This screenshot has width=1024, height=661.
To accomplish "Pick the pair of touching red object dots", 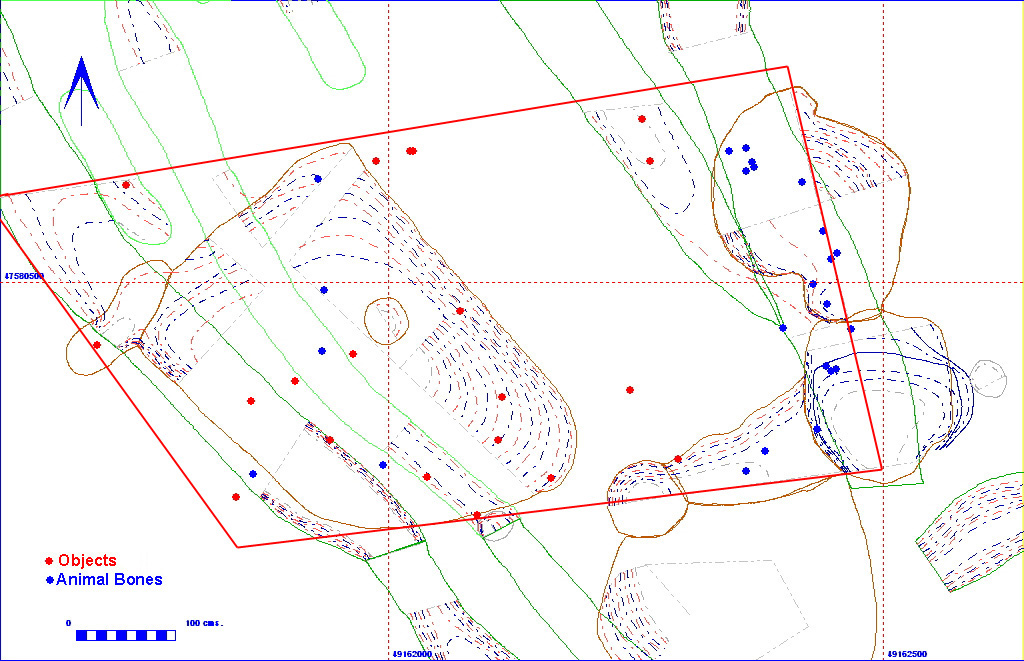I will (411, 151).
